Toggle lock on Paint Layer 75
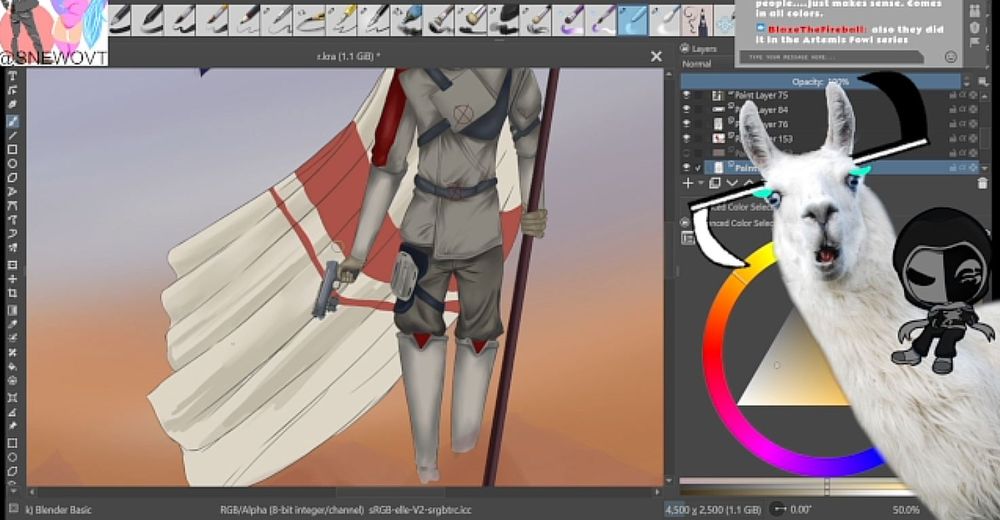The width and height of the screenshot is (1000, 520). pyautogui.click(x=952, y=95)
